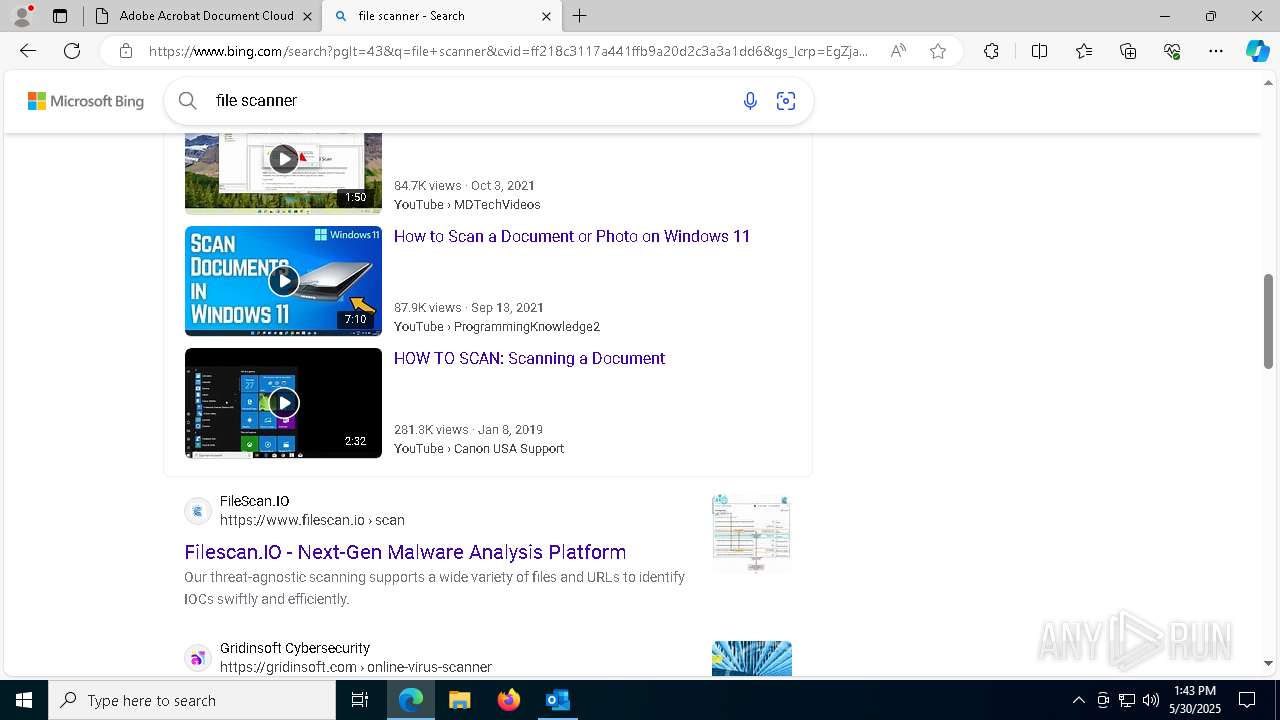Click the Gridinsoft Cybersecurity site name
1280x720 pixels.
point(295,648)
